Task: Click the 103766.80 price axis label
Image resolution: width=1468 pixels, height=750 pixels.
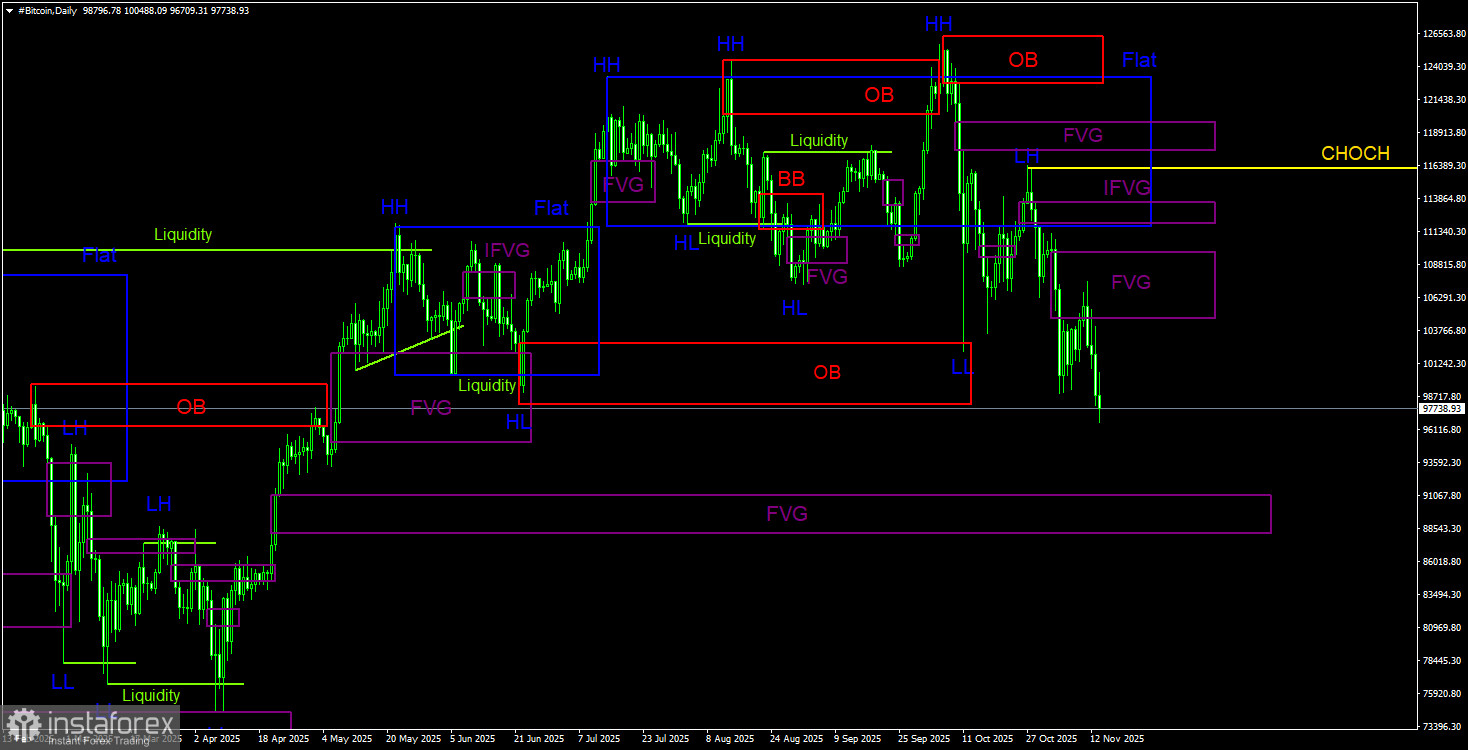Action: pyautogui.click(x=1442, y=331)
